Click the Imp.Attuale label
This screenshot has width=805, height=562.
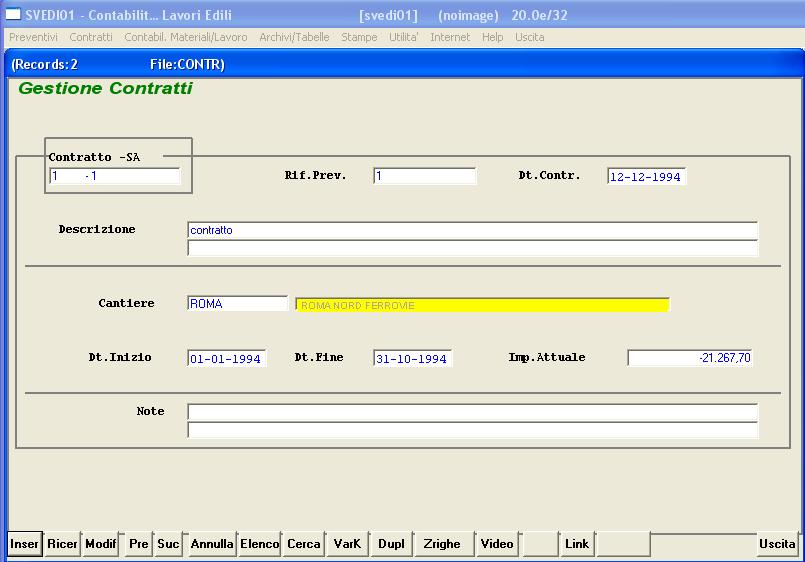click(x=547, y=357)
